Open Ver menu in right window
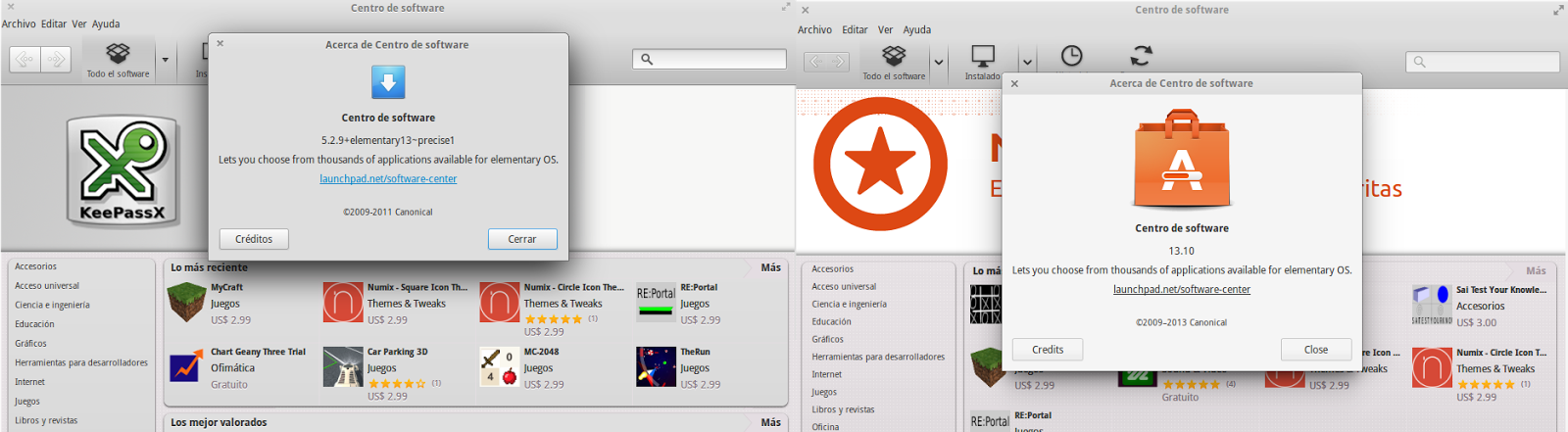Viewport: 1568px width, 432px height. pyautogui.click(x=885, y=29)
